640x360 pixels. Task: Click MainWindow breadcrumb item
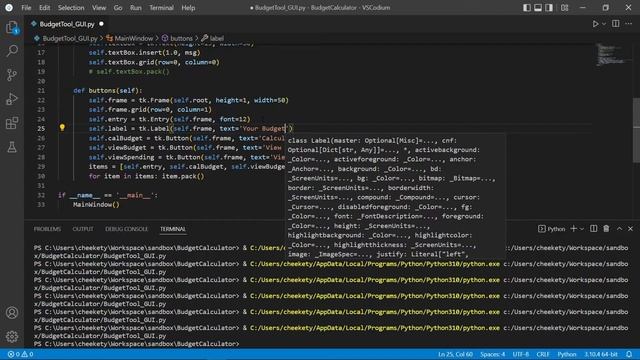pyautogui.click(x=133, y=38)
